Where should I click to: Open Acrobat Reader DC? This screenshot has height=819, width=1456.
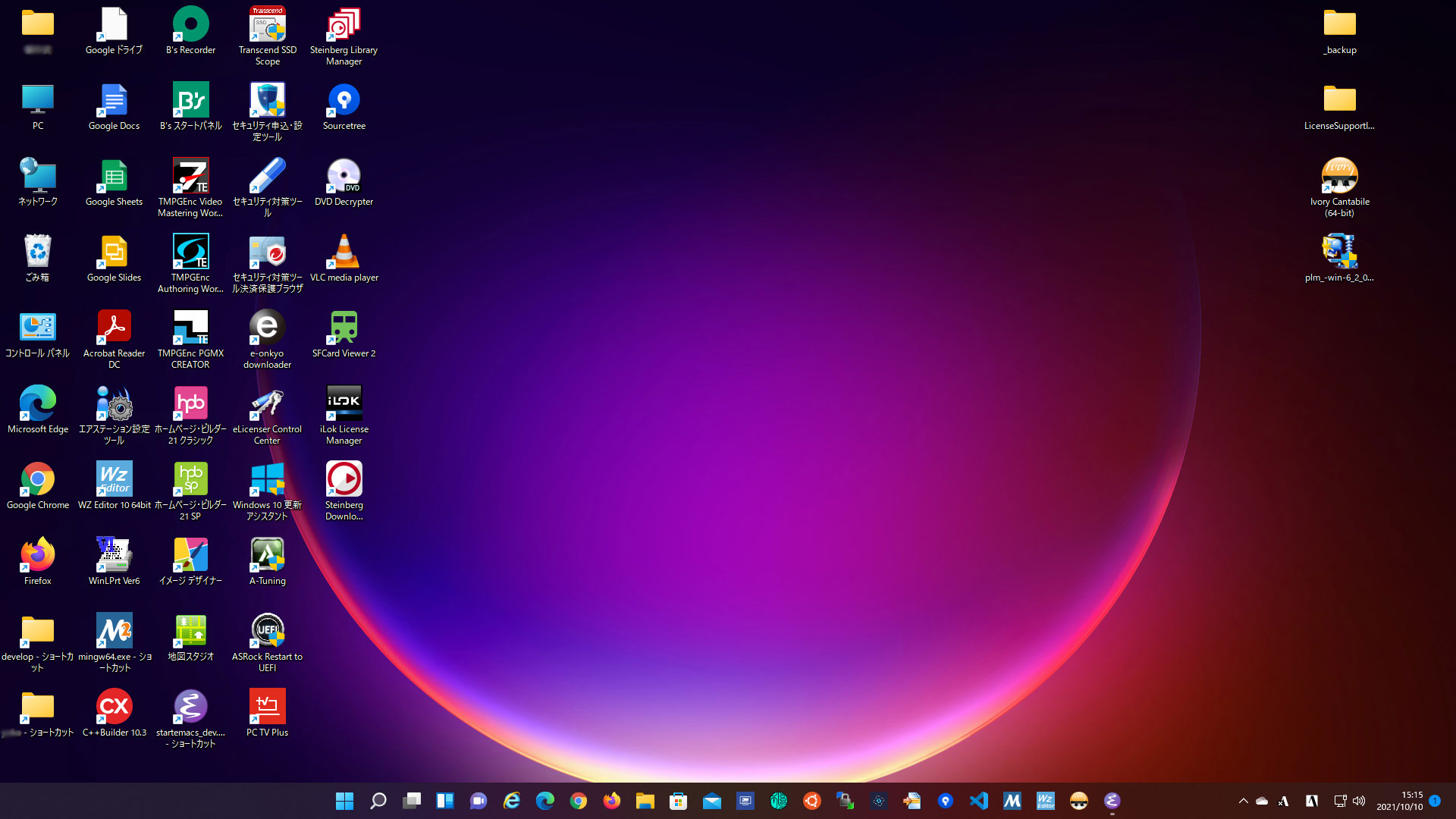click(114, 340)
